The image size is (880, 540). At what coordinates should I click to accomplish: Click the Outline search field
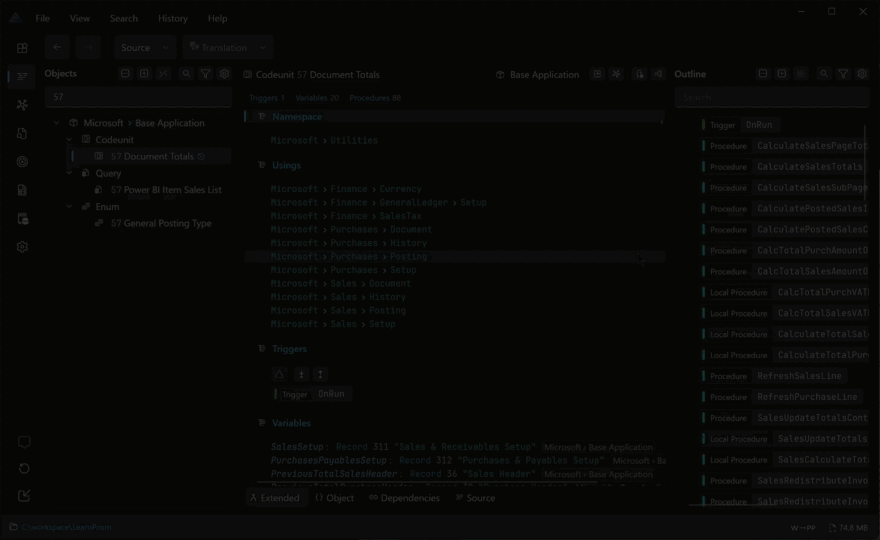[770, 97]
